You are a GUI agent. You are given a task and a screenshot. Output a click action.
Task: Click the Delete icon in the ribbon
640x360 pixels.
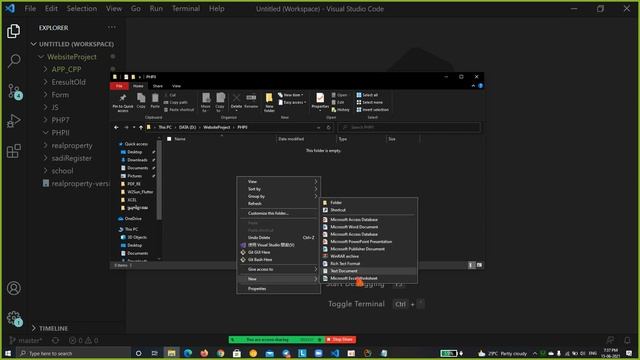click(x=236, y=101)
